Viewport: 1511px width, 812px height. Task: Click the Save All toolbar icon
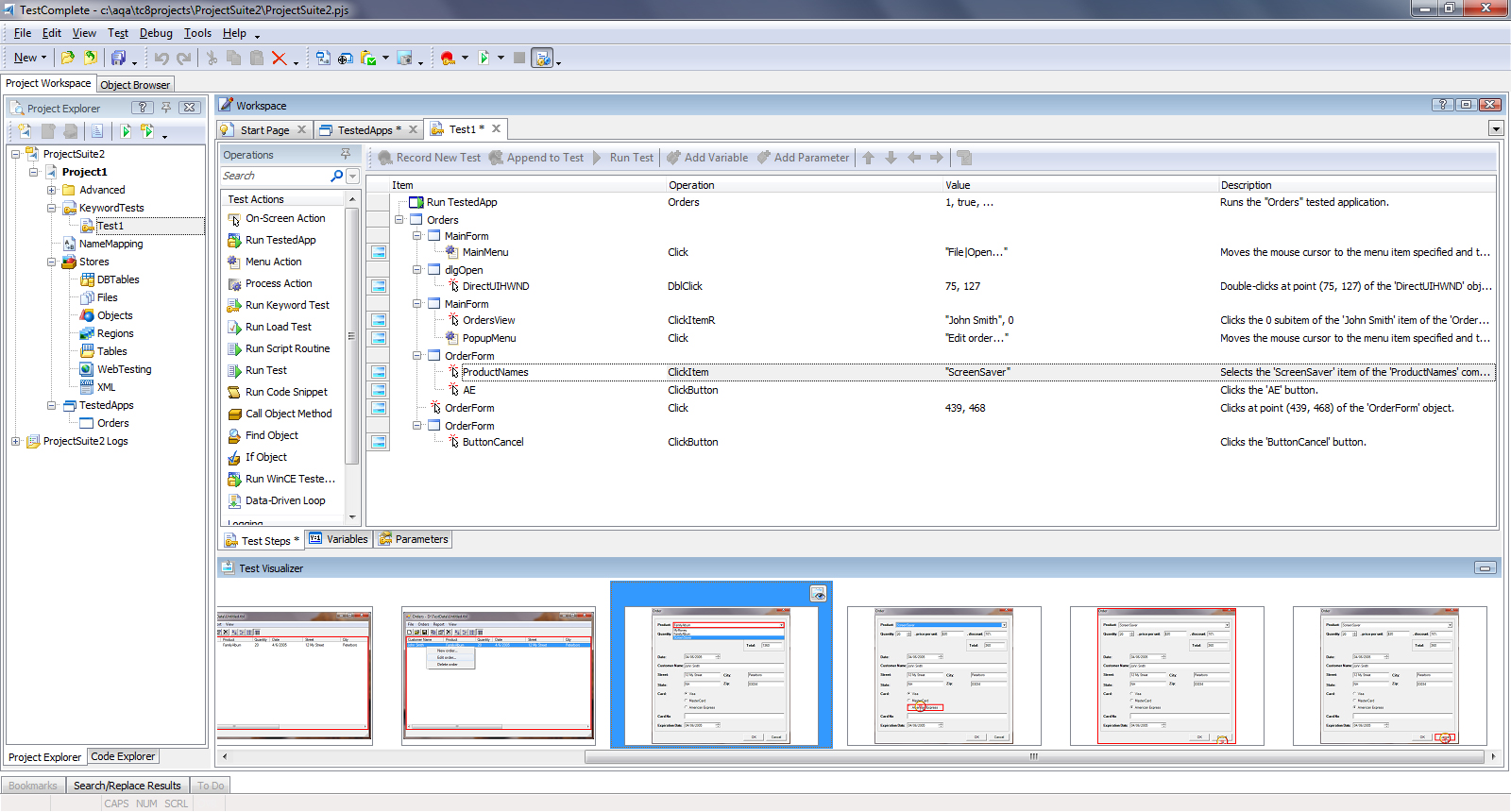click(118, 59)
